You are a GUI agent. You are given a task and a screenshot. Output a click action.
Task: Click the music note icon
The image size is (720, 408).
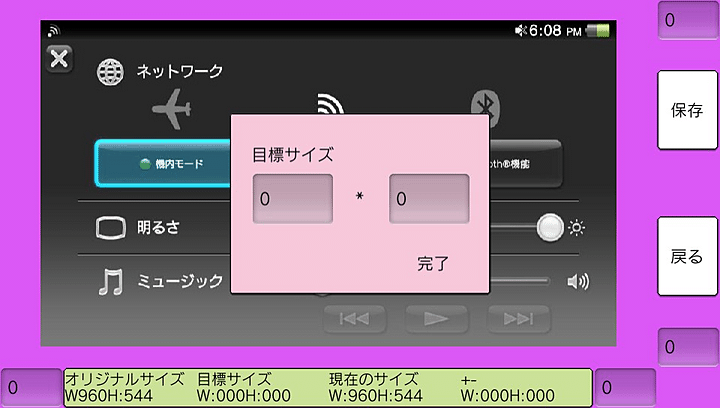tap(110, 282)
